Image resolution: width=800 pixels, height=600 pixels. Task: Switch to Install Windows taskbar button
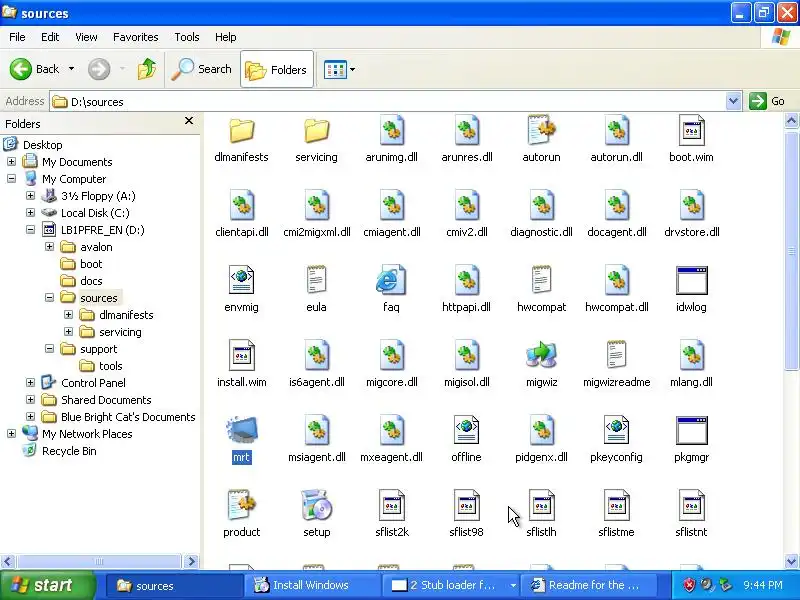311,585
